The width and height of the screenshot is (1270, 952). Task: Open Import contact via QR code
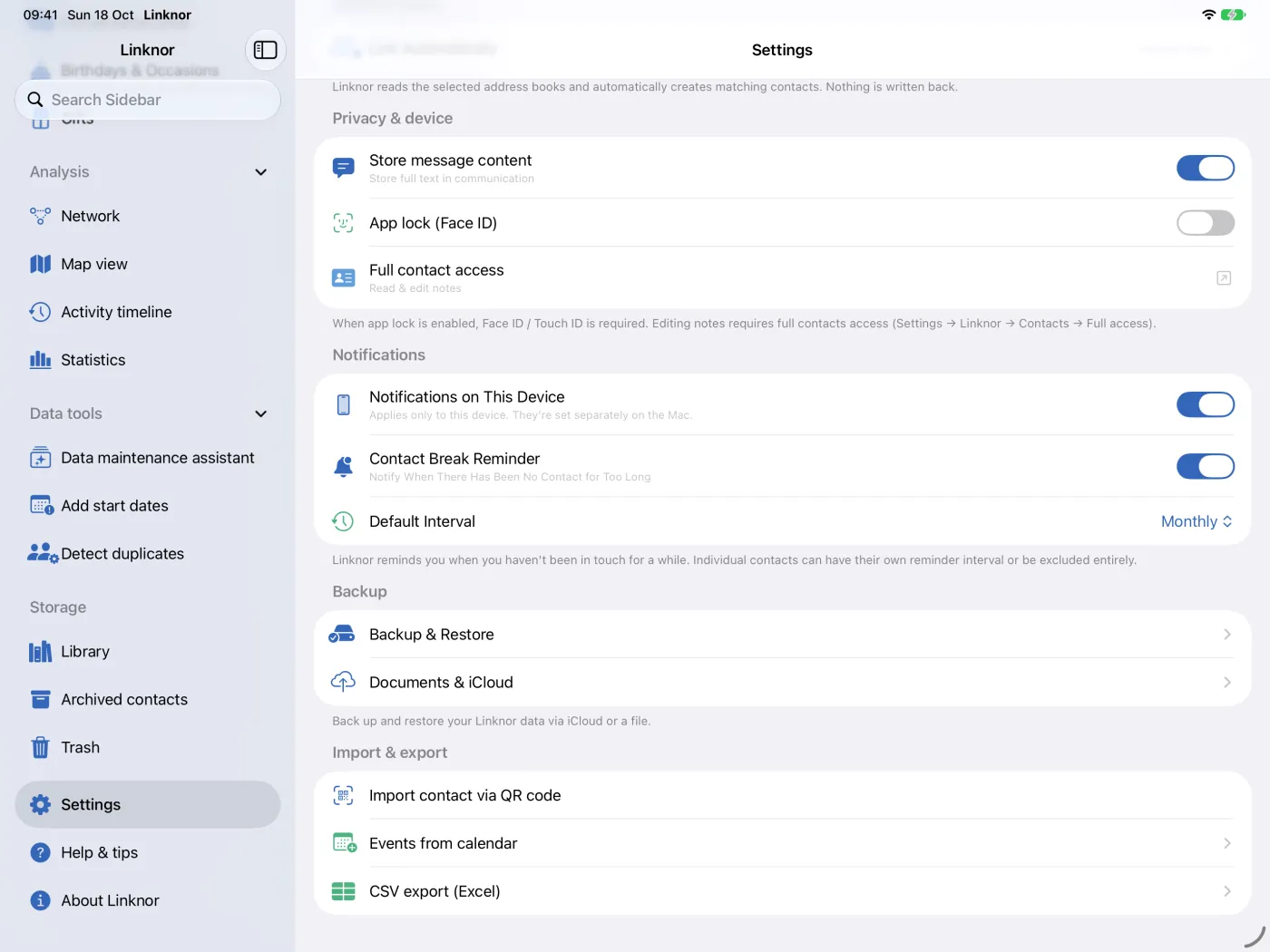click(x=782, y=796)
